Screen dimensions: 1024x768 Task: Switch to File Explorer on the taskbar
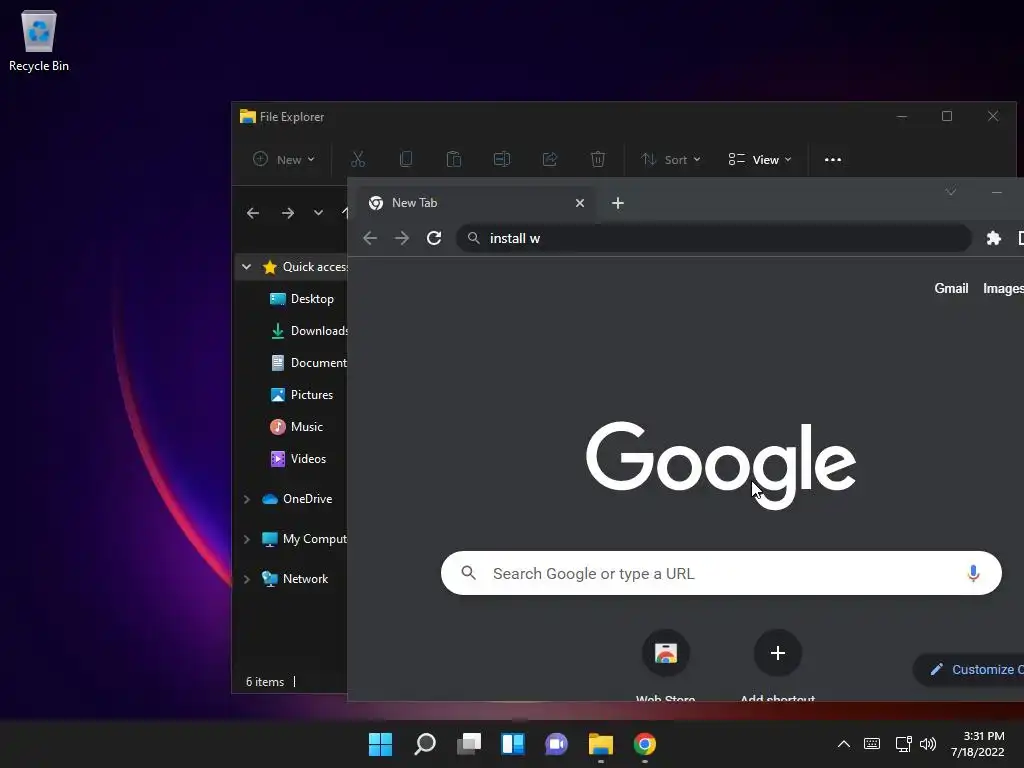[x=601, y=744]
